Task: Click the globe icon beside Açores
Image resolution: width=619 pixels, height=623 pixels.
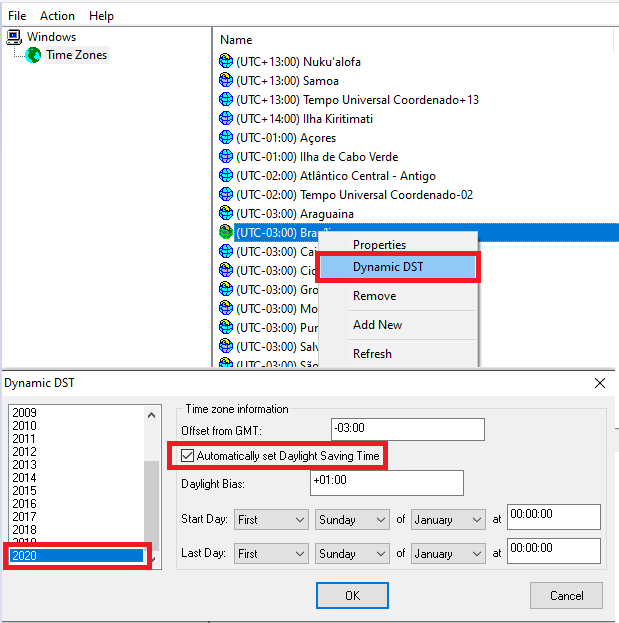Action: click(x=226, y=138)
